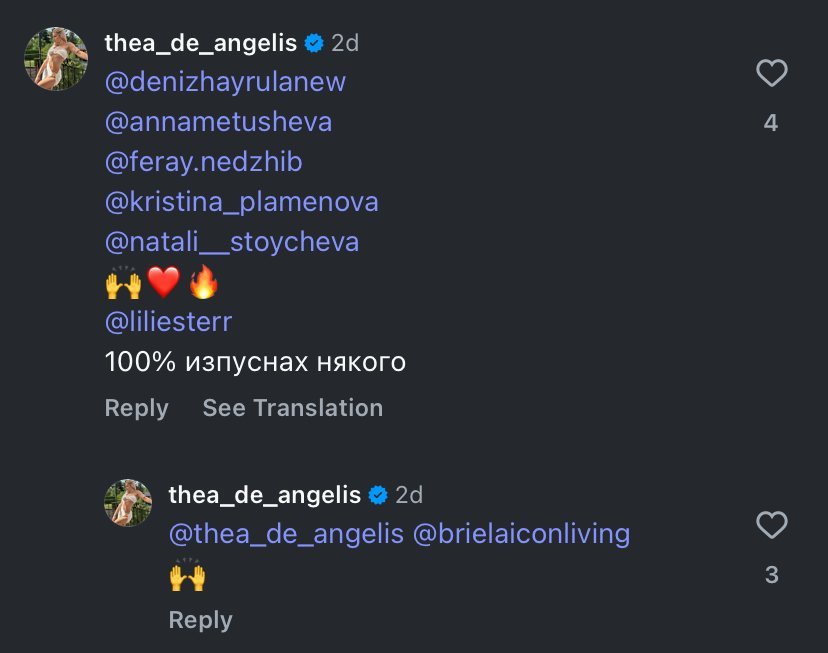Like the reply comment with the heart icon
828x653 pixels.
(x=771, y=525)
